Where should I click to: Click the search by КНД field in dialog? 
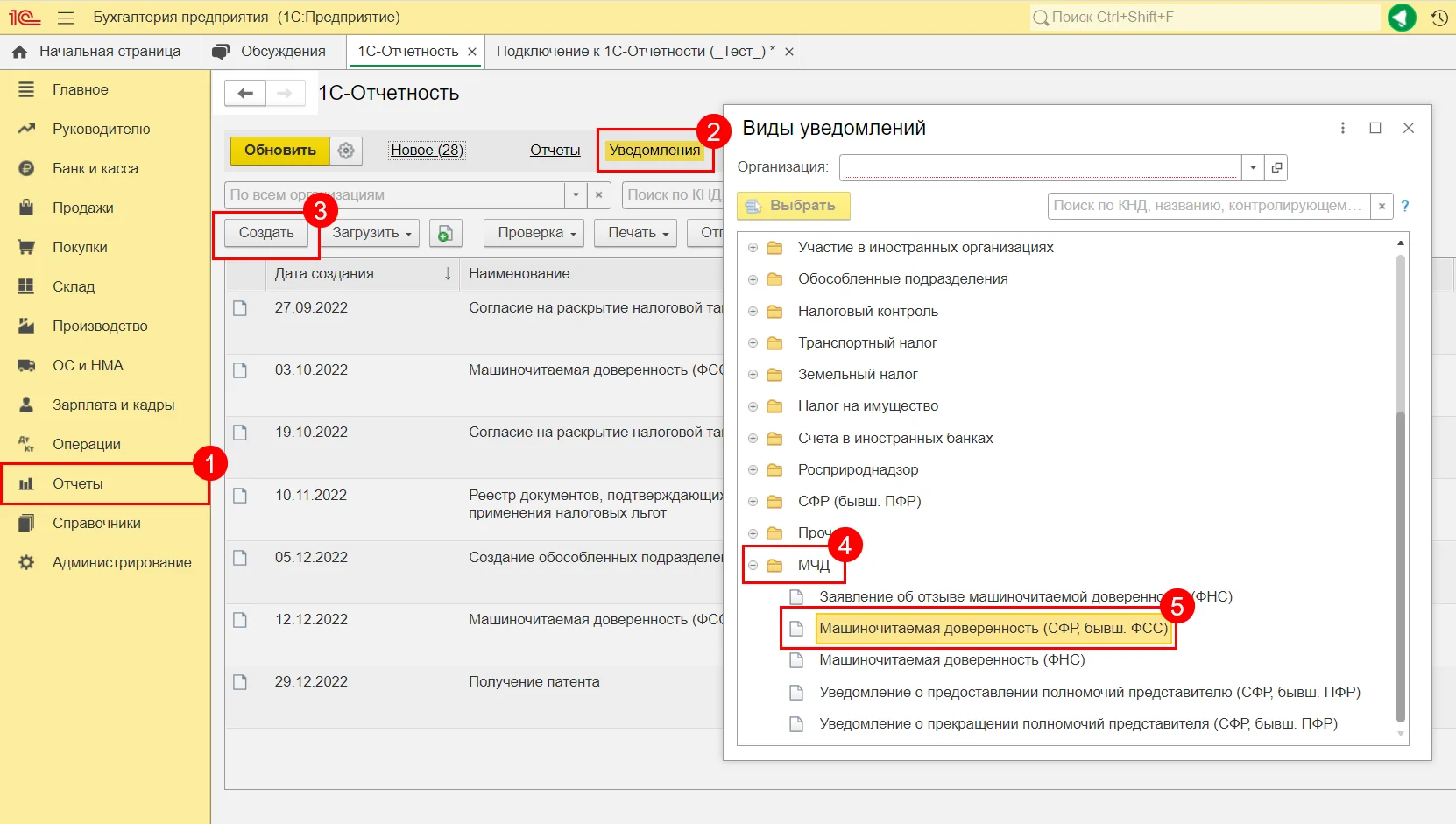(1209, 206)
